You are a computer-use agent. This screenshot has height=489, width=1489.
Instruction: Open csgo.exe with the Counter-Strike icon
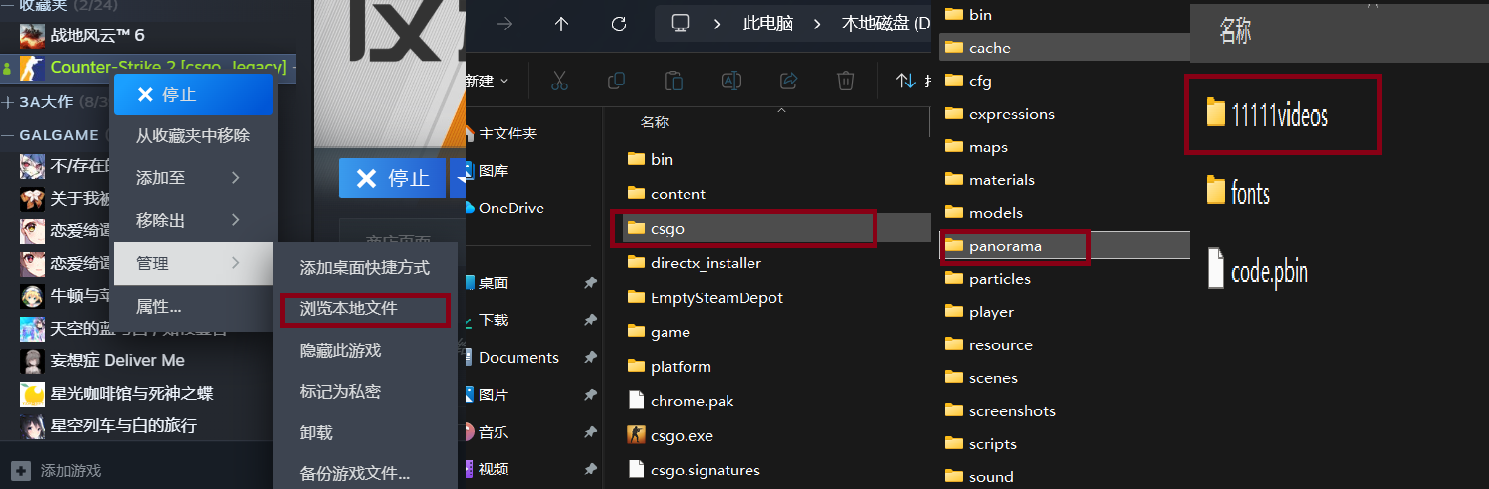tap(636, 435)
